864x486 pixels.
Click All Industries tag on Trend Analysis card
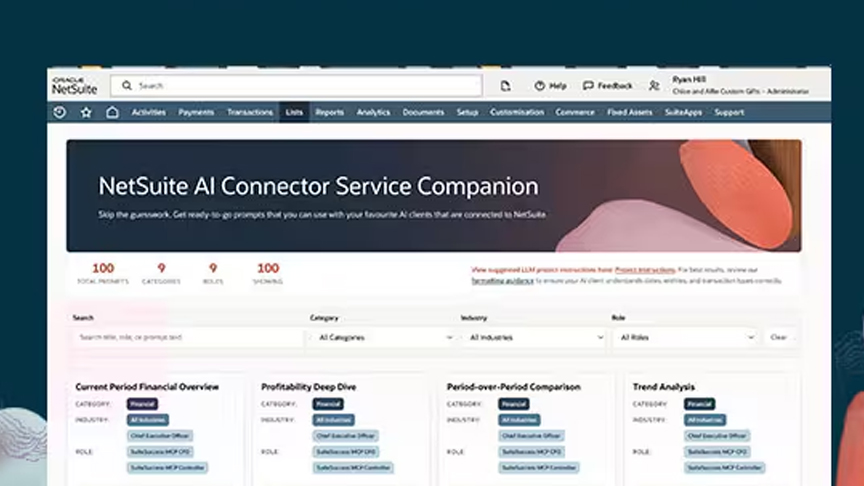705,420
